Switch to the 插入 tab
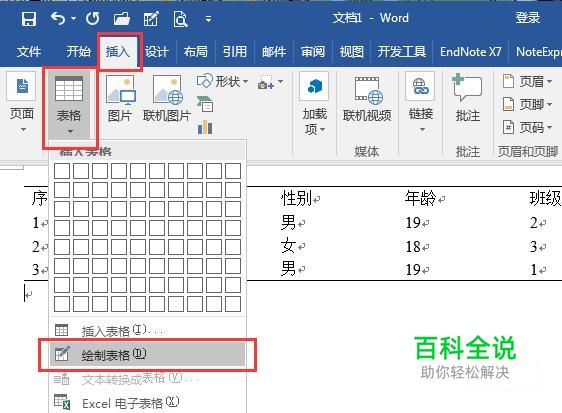This screenshot has width=562, height=413. 117,52
